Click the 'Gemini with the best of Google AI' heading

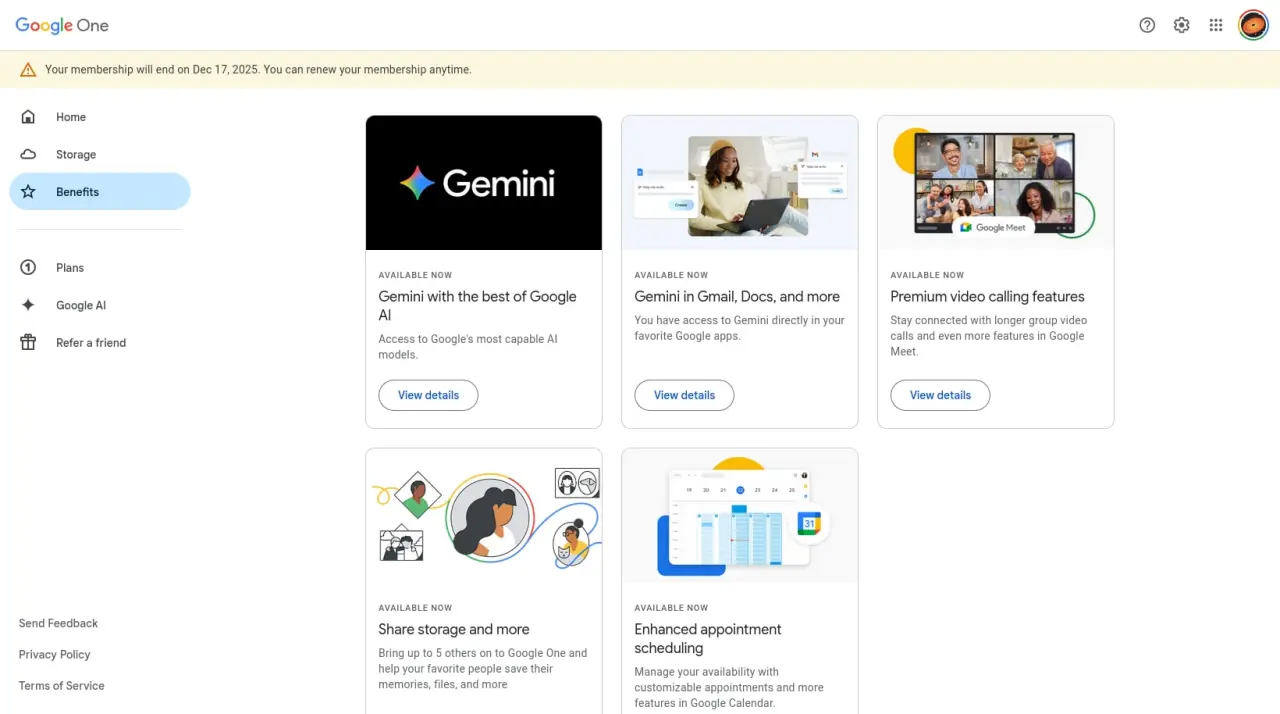click(477, 305)
